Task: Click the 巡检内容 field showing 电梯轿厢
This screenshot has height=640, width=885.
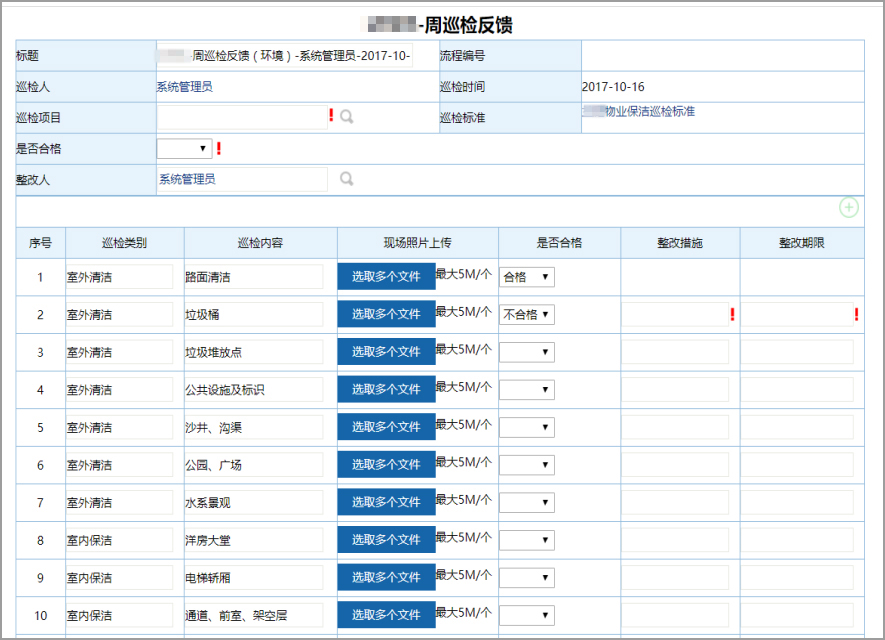Action: pyautogui.click(x=253, y=578)
